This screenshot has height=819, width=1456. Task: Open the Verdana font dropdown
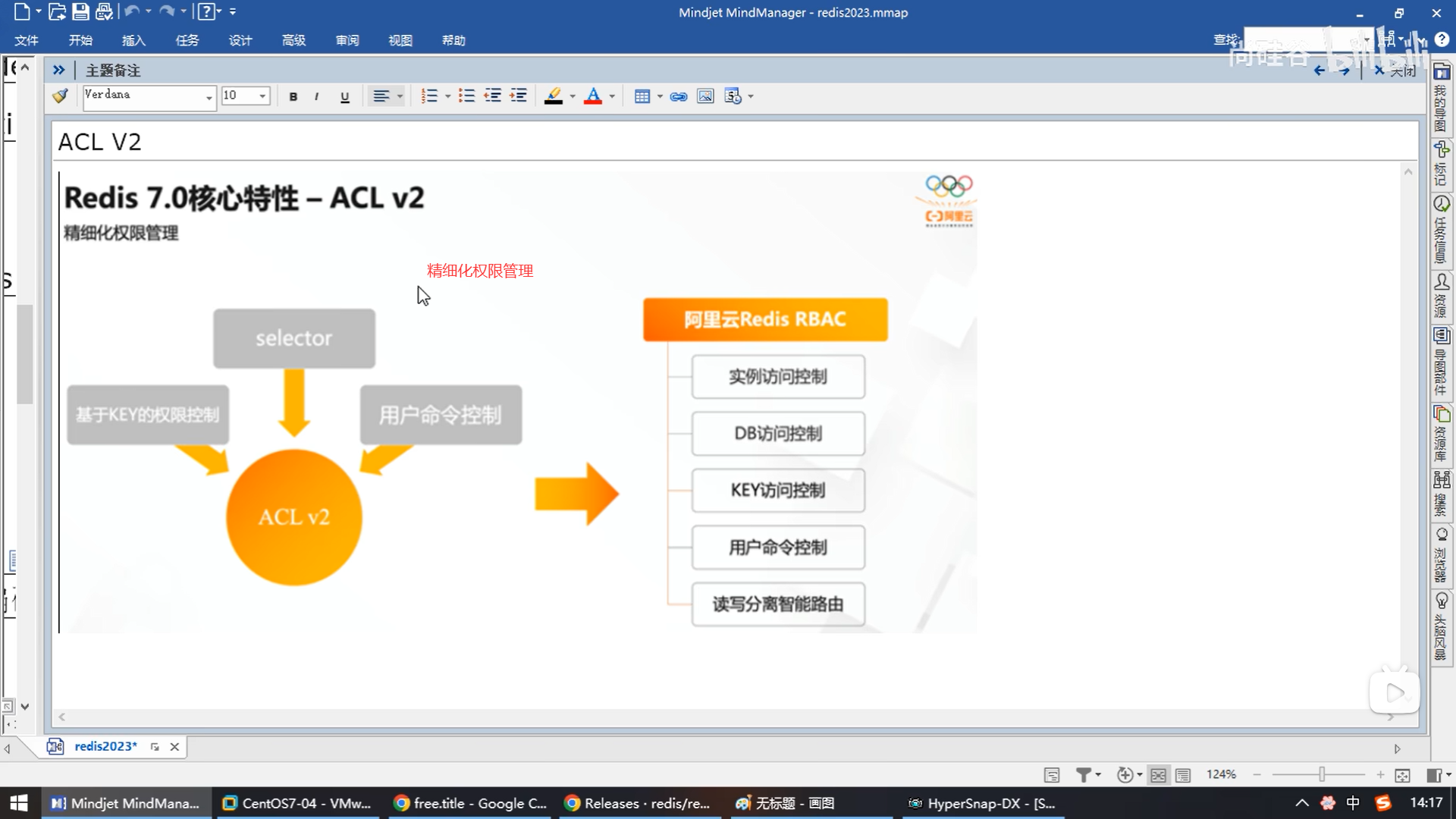tap(209, 97)
